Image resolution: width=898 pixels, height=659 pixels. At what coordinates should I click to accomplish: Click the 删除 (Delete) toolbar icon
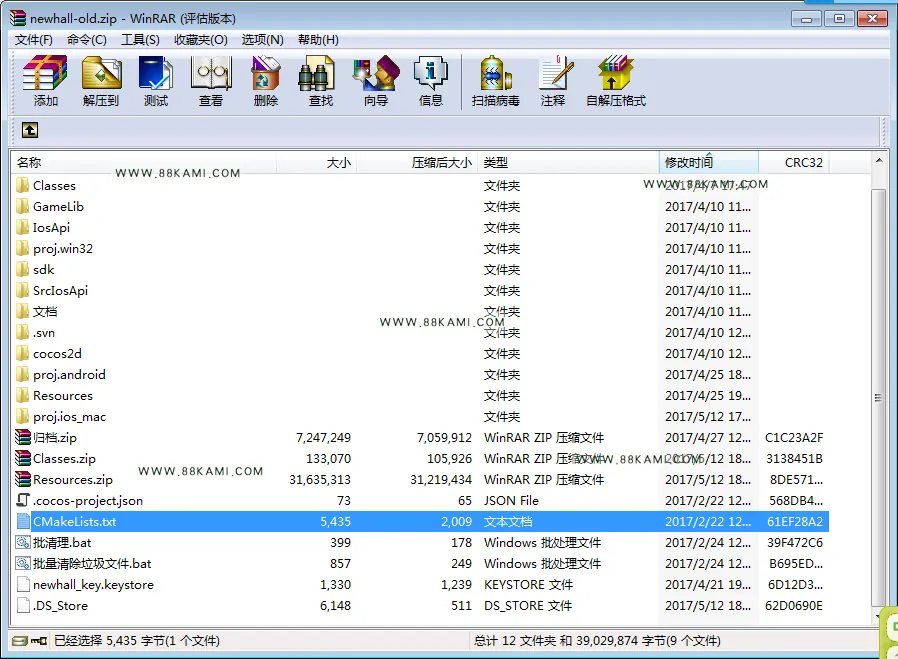(266, 81)
